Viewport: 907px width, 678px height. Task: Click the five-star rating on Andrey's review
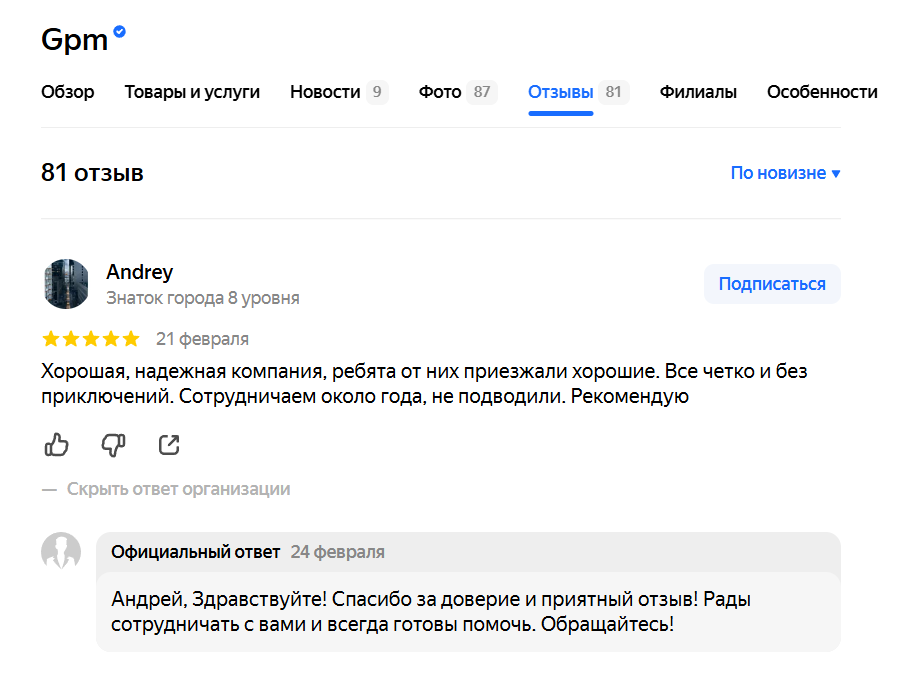pyautogui.click(x=91, y=339)
